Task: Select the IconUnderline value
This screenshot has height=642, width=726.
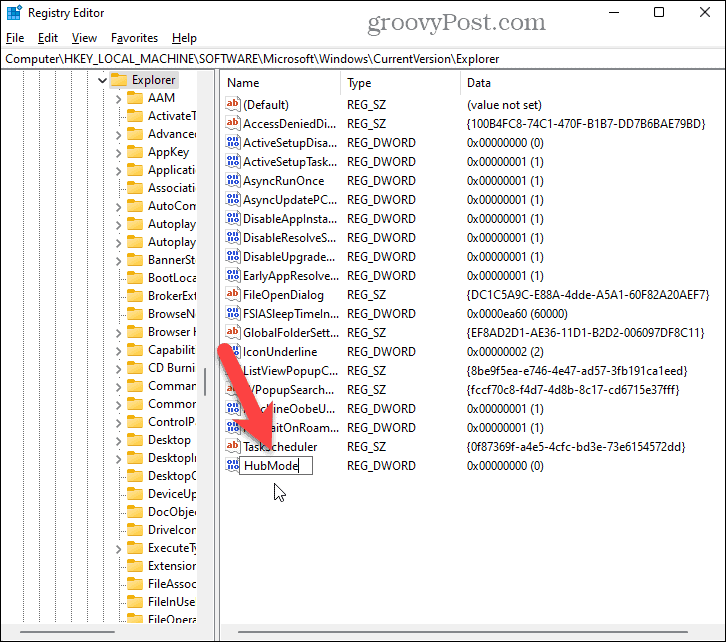Action: pos(280,352)
